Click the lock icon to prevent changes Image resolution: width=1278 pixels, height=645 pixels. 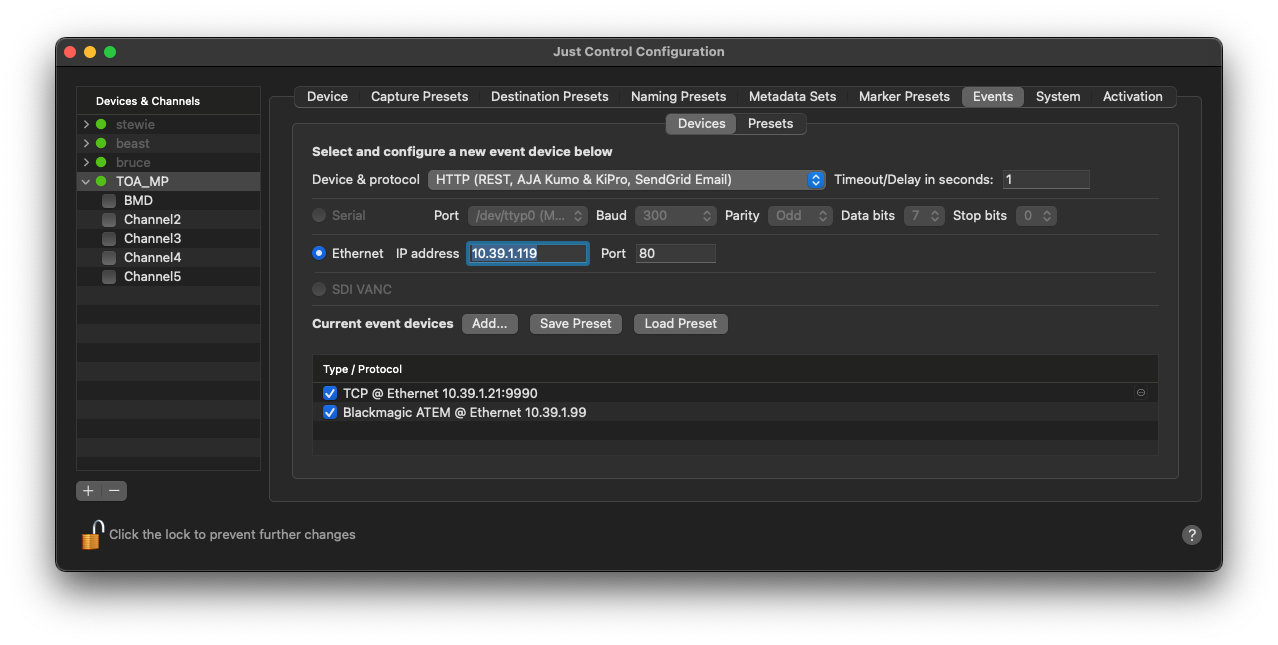coord(92,535)
